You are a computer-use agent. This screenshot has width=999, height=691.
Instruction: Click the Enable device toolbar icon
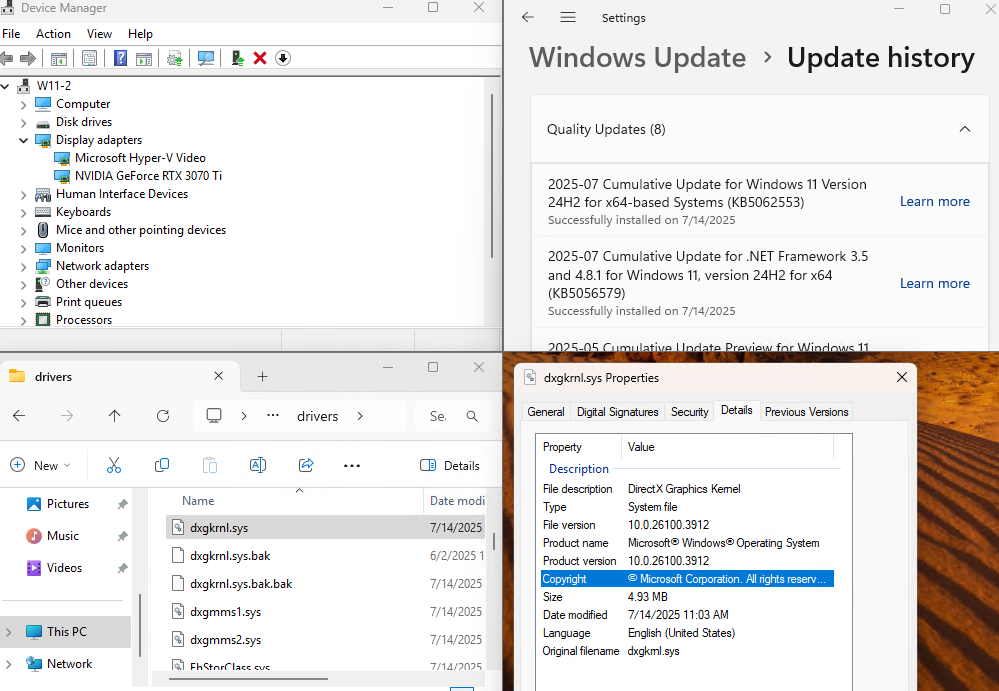[238, 59]
